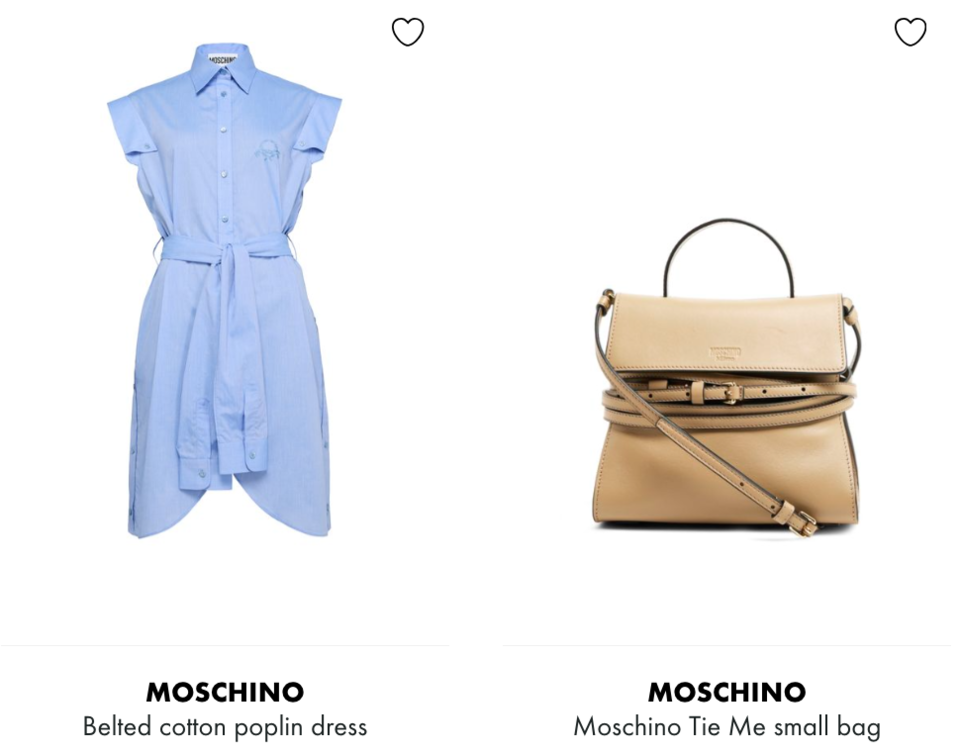The height and width of the screenshot is (754, 960).
Task: Open the Belted cotton poplin dress title link
Action: pyautogui.click(x=225, y=726)
